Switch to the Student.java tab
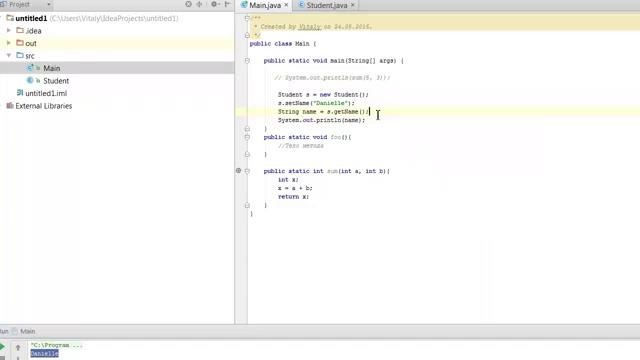This screenshot has width=640, height=360. 327,5
